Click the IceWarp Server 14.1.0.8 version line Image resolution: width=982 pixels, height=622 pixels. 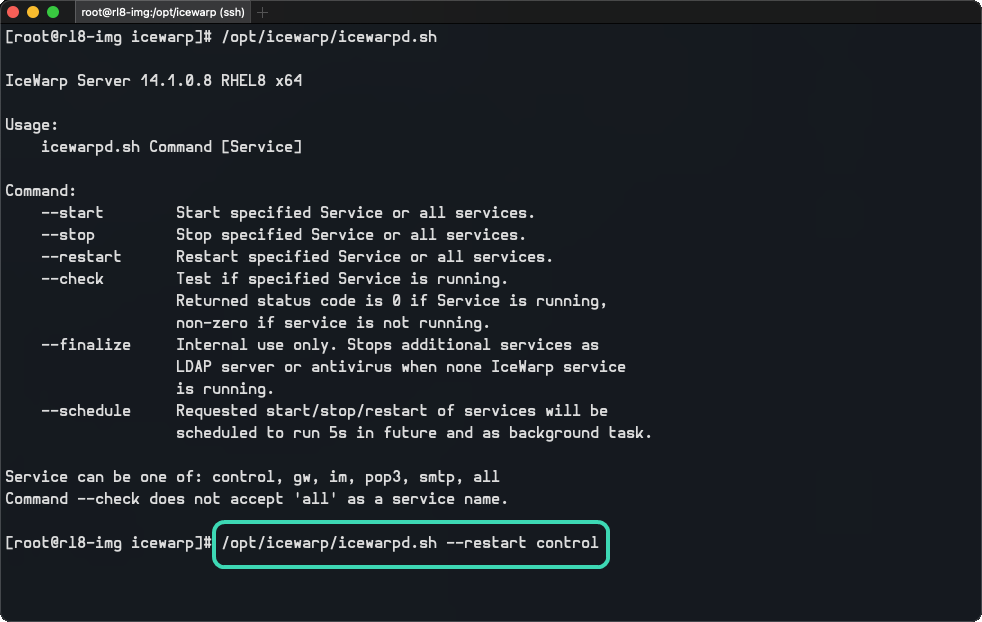(153, 81)
